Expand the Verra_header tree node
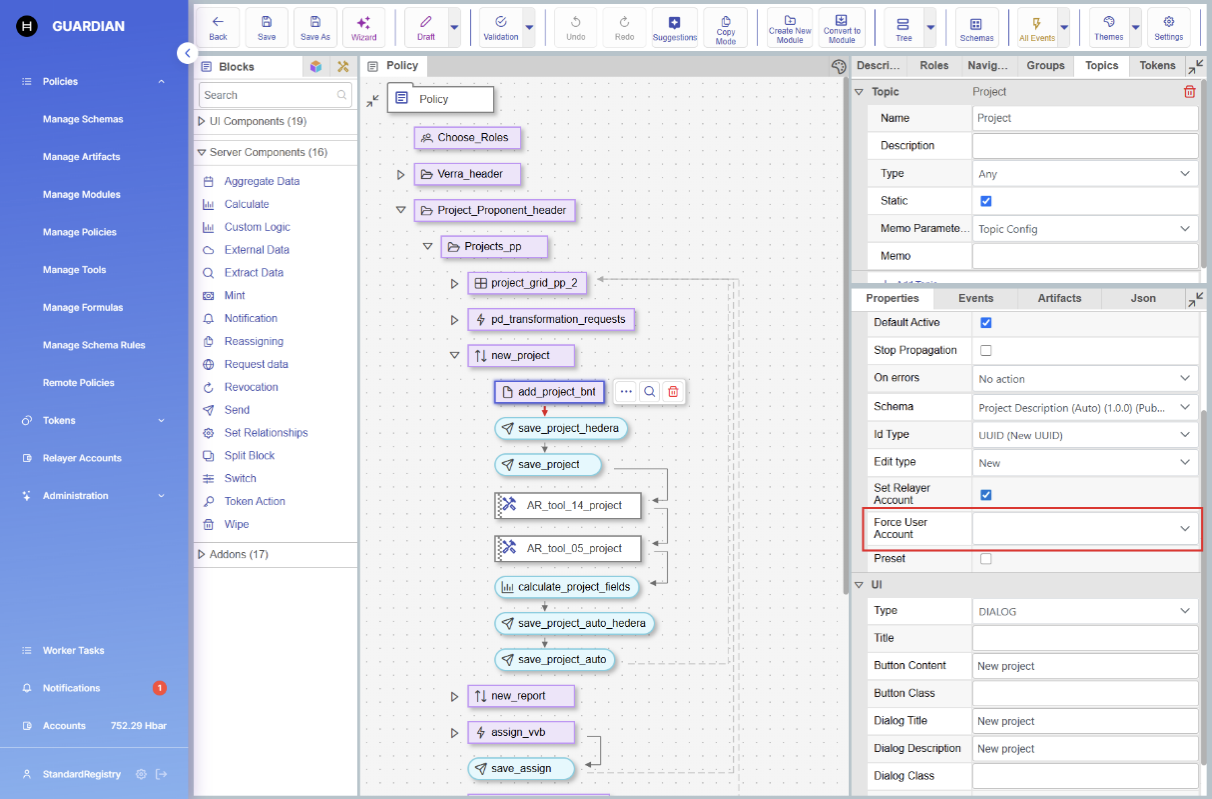Screen dimensions: 1212x799 tap(401, 174)
